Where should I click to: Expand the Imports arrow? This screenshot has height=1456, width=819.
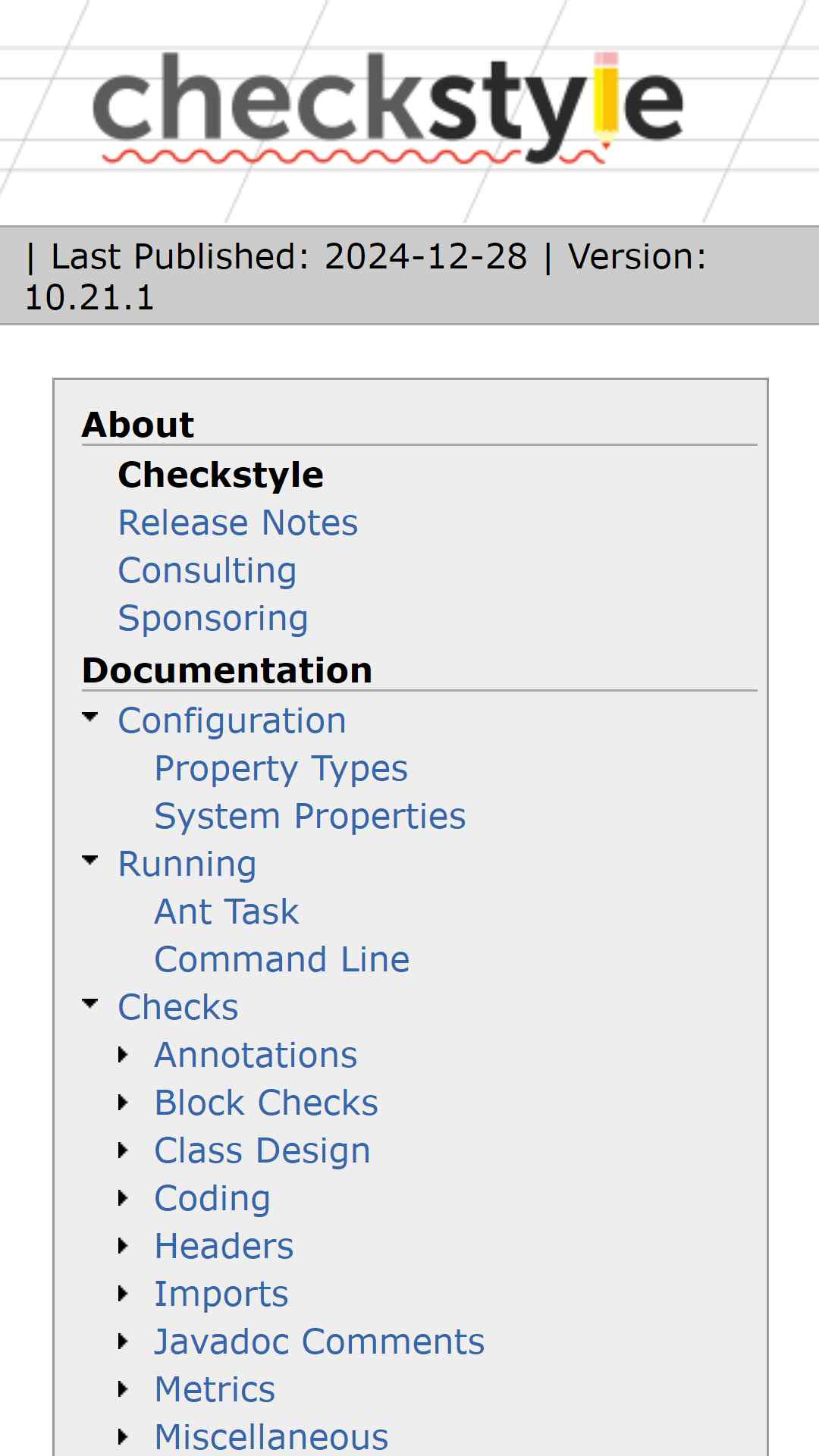[x=123, y=1294]
